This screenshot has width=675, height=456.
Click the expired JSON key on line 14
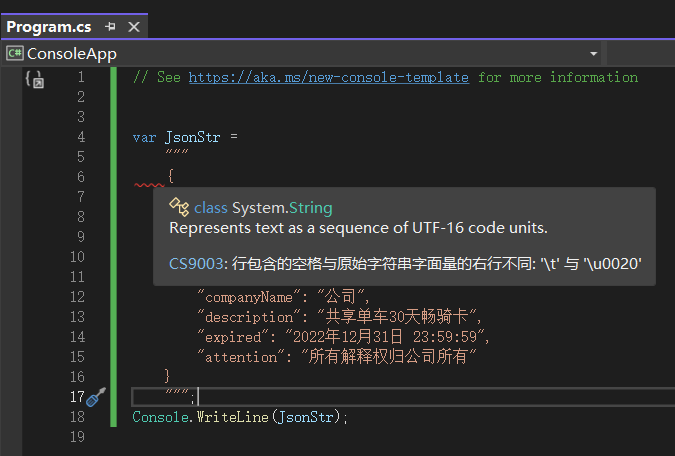(233, 337)
